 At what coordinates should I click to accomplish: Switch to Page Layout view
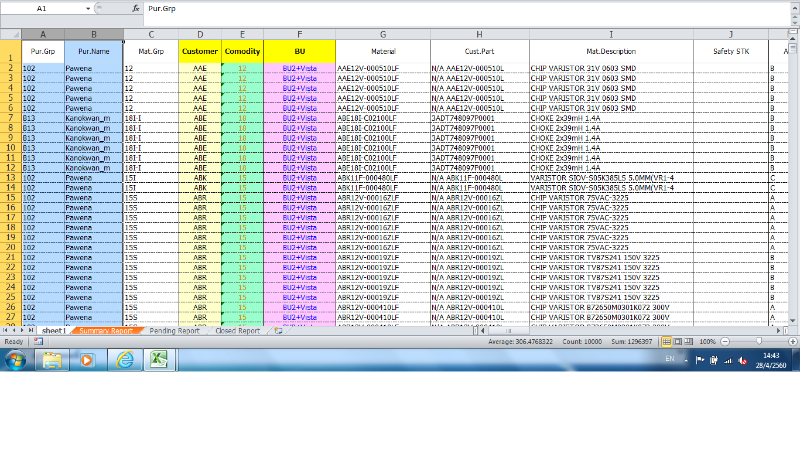(680, 341)
